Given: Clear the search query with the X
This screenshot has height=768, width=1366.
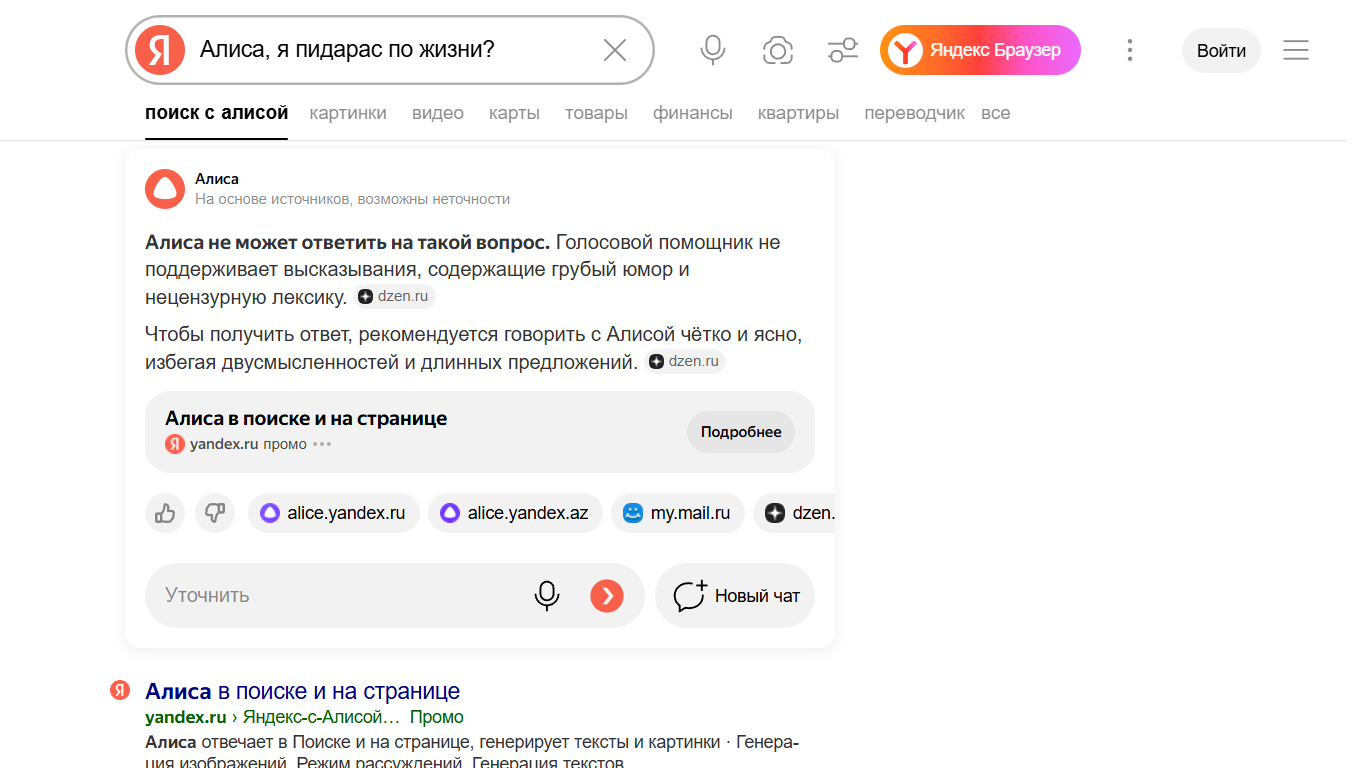Looking at the screenshot, I should click(615, 50).
